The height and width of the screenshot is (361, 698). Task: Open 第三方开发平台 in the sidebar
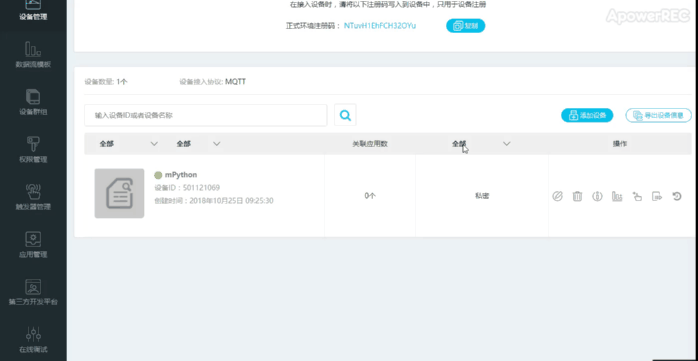point(33,292)
